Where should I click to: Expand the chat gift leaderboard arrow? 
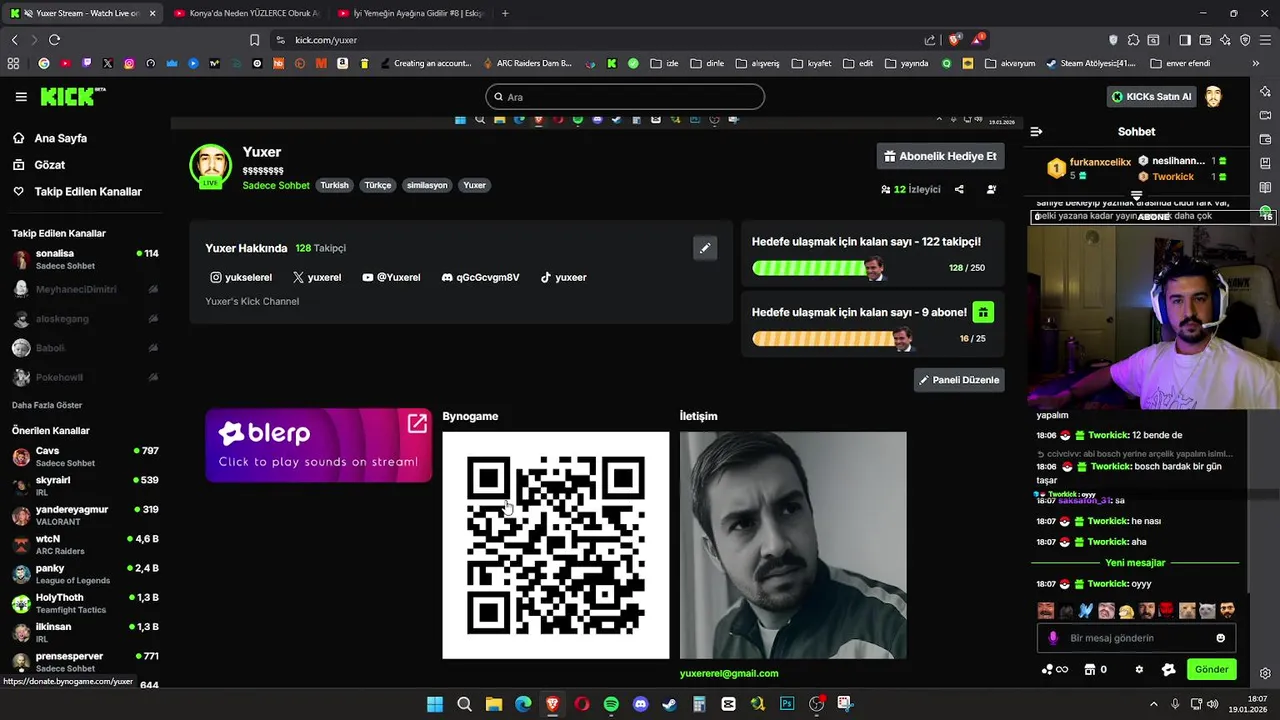pos(1136,195)
